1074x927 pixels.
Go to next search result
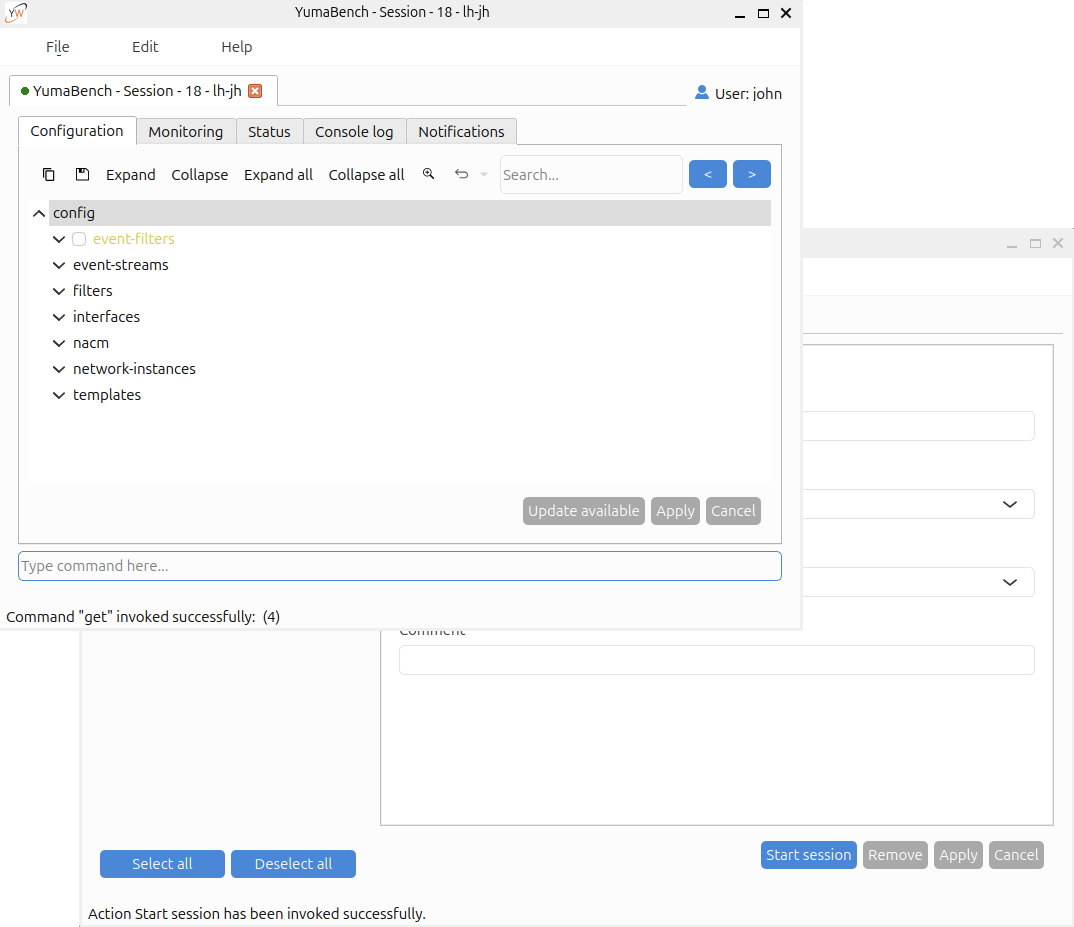[751, 174]
